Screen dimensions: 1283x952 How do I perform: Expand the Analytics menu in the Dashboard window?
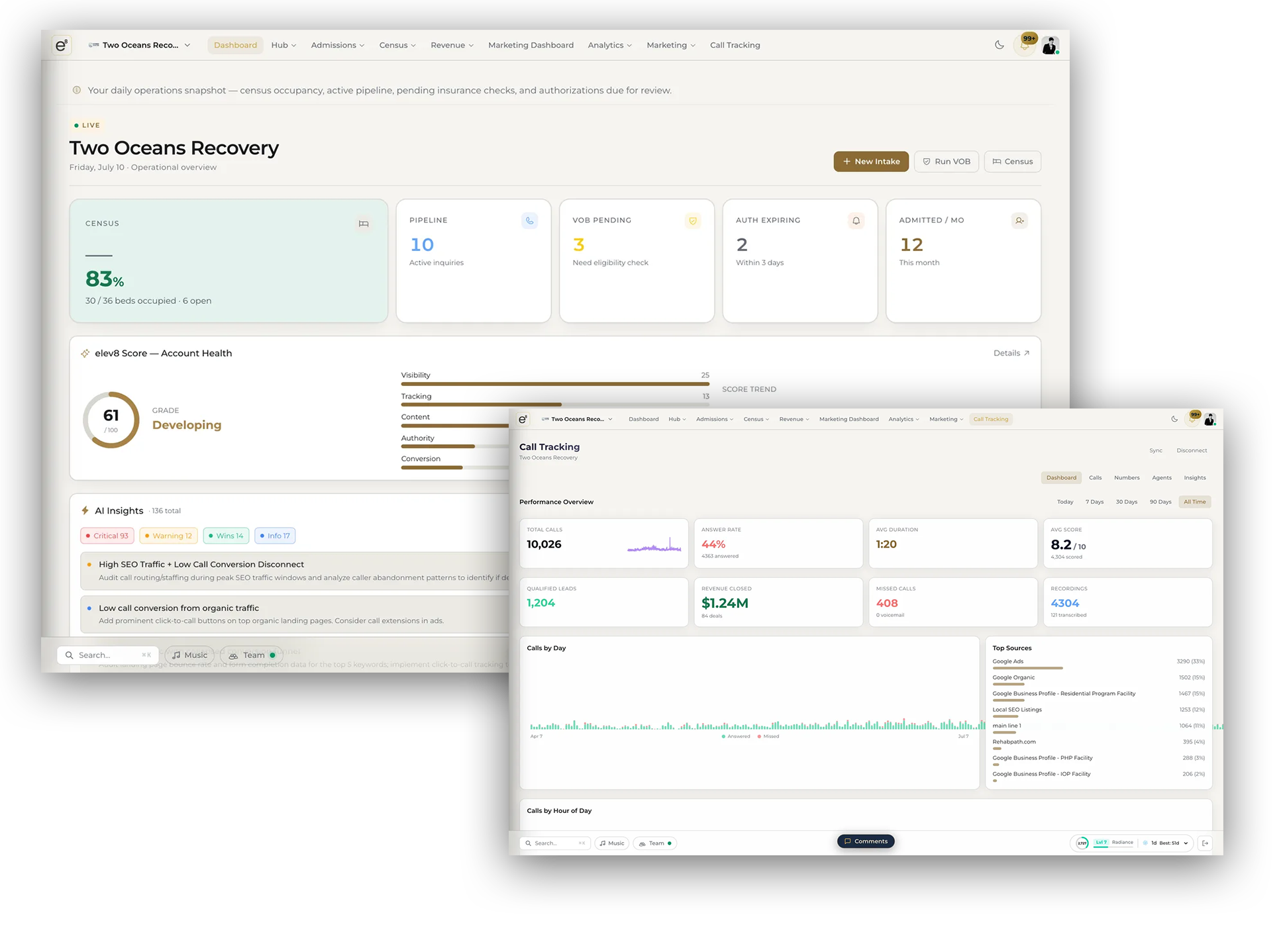pos(610,45)
